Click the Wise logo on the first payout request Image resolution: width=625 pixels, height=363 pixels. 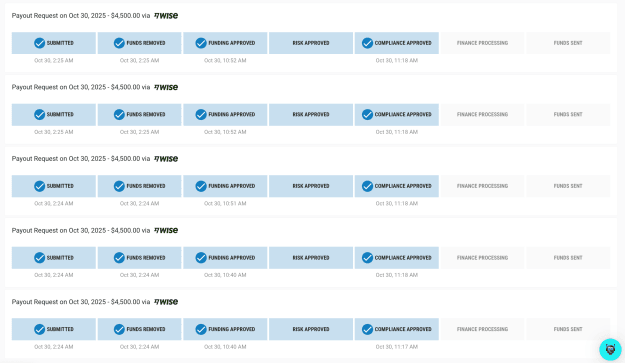pos(166,16)
